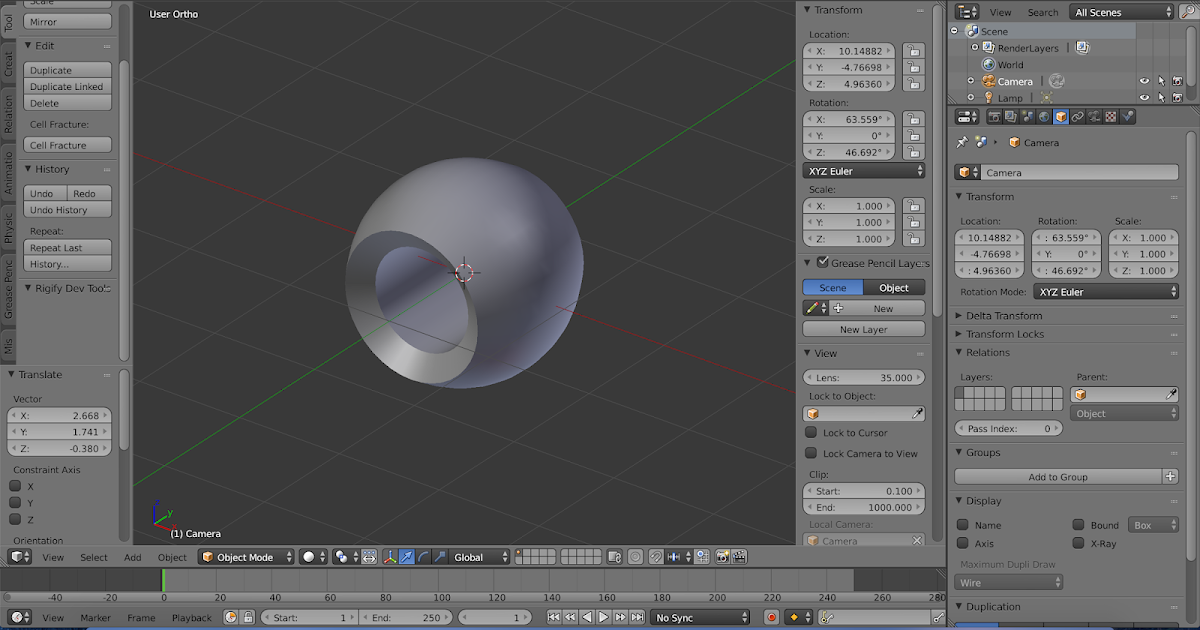Click the Clip End 1000.000 slider

[x=864, y=507]
